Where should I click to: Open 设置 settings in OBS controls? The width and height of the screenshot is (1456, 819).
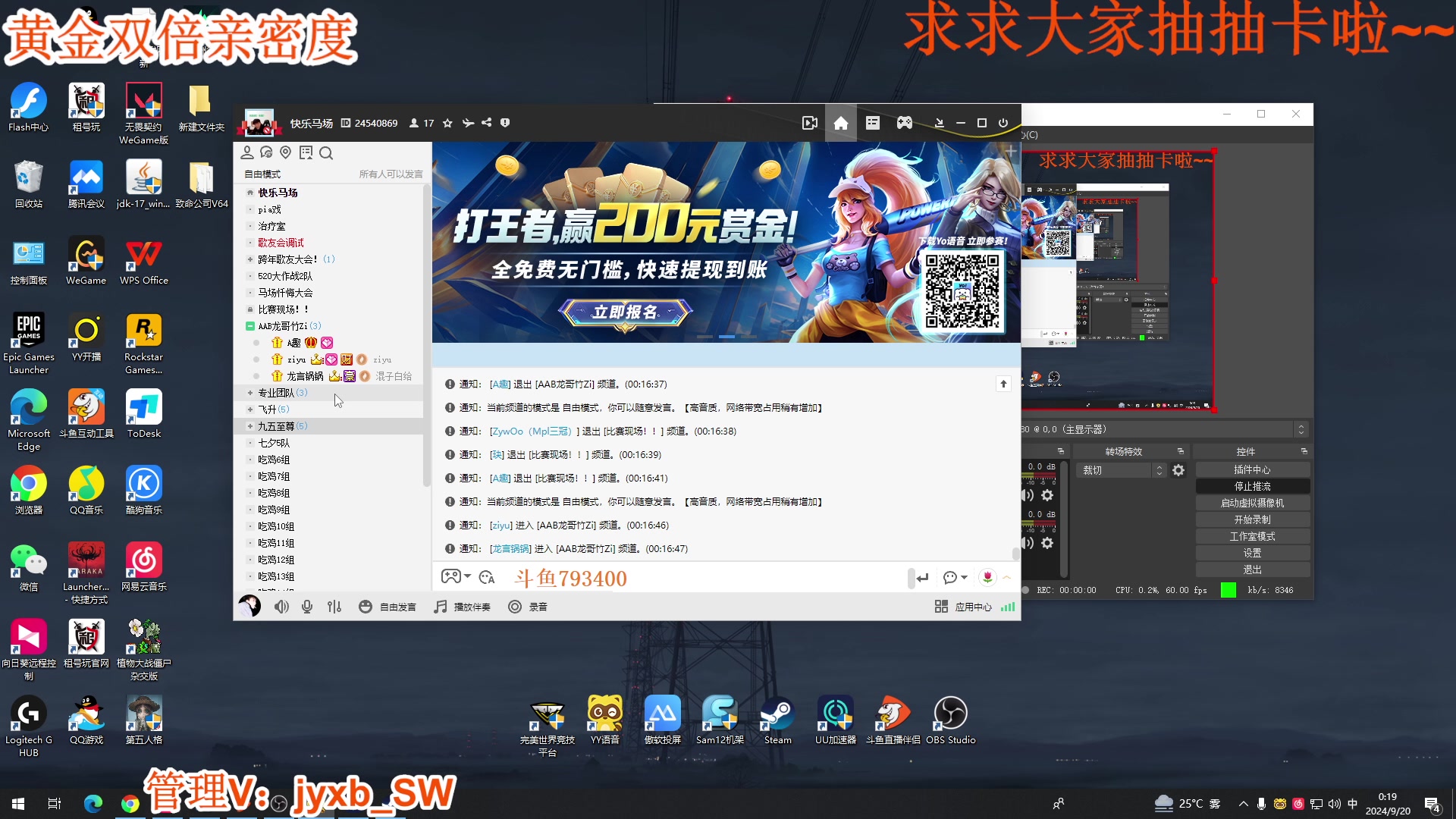1252,553
